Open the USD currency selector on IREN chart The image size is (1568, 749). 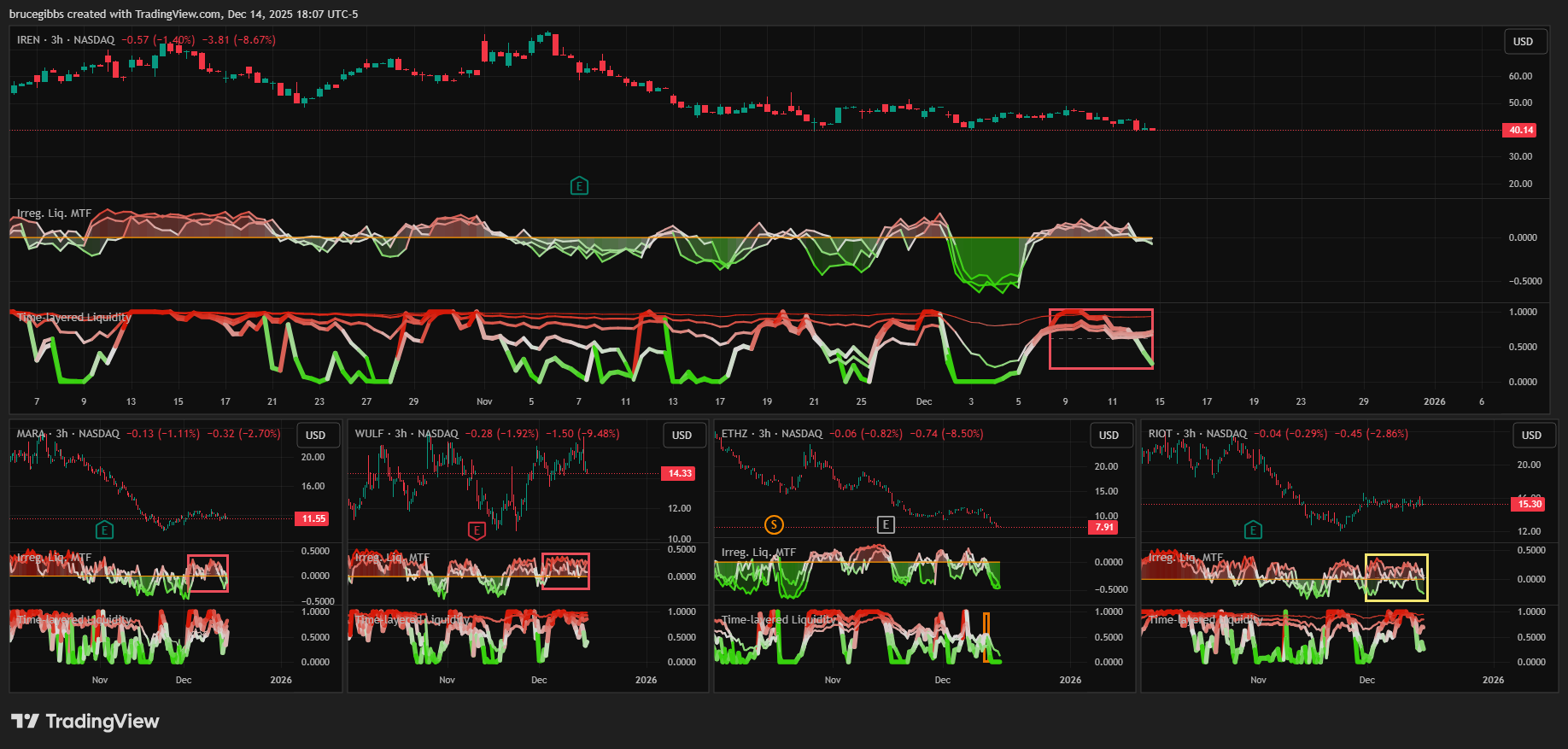click(1523, 42)
